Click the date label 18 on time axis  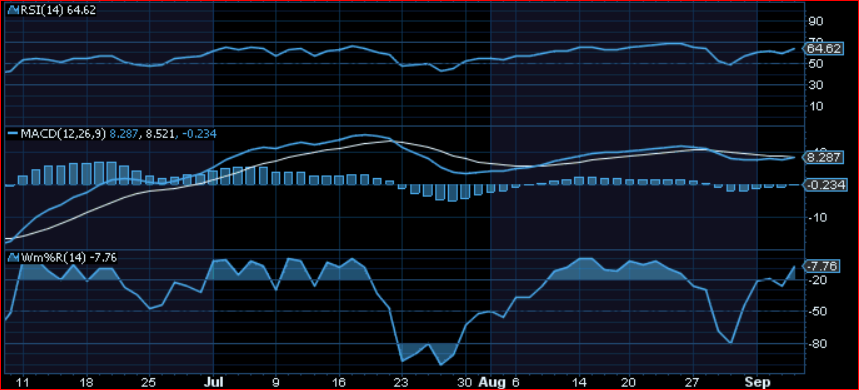tap(87, 381)
